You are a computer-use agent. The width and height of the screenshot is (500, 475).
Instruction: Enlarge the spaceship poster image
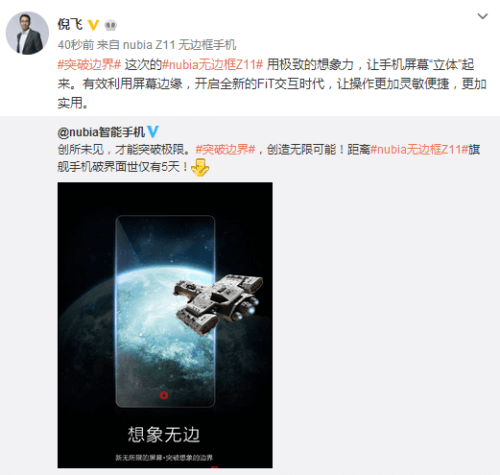coord(165,325)
